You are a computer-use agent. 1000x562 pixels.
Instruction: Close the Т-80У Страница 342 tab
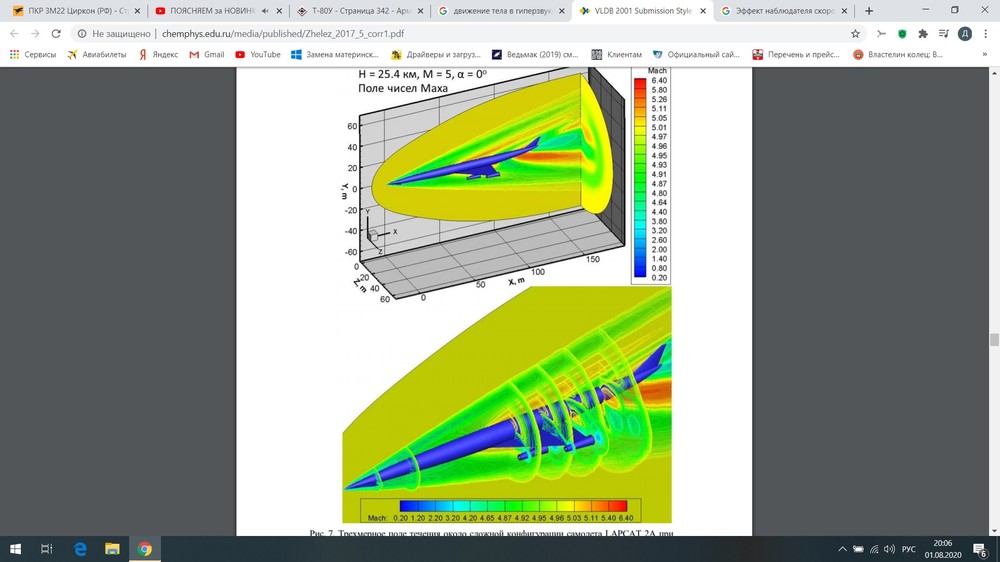420,11
